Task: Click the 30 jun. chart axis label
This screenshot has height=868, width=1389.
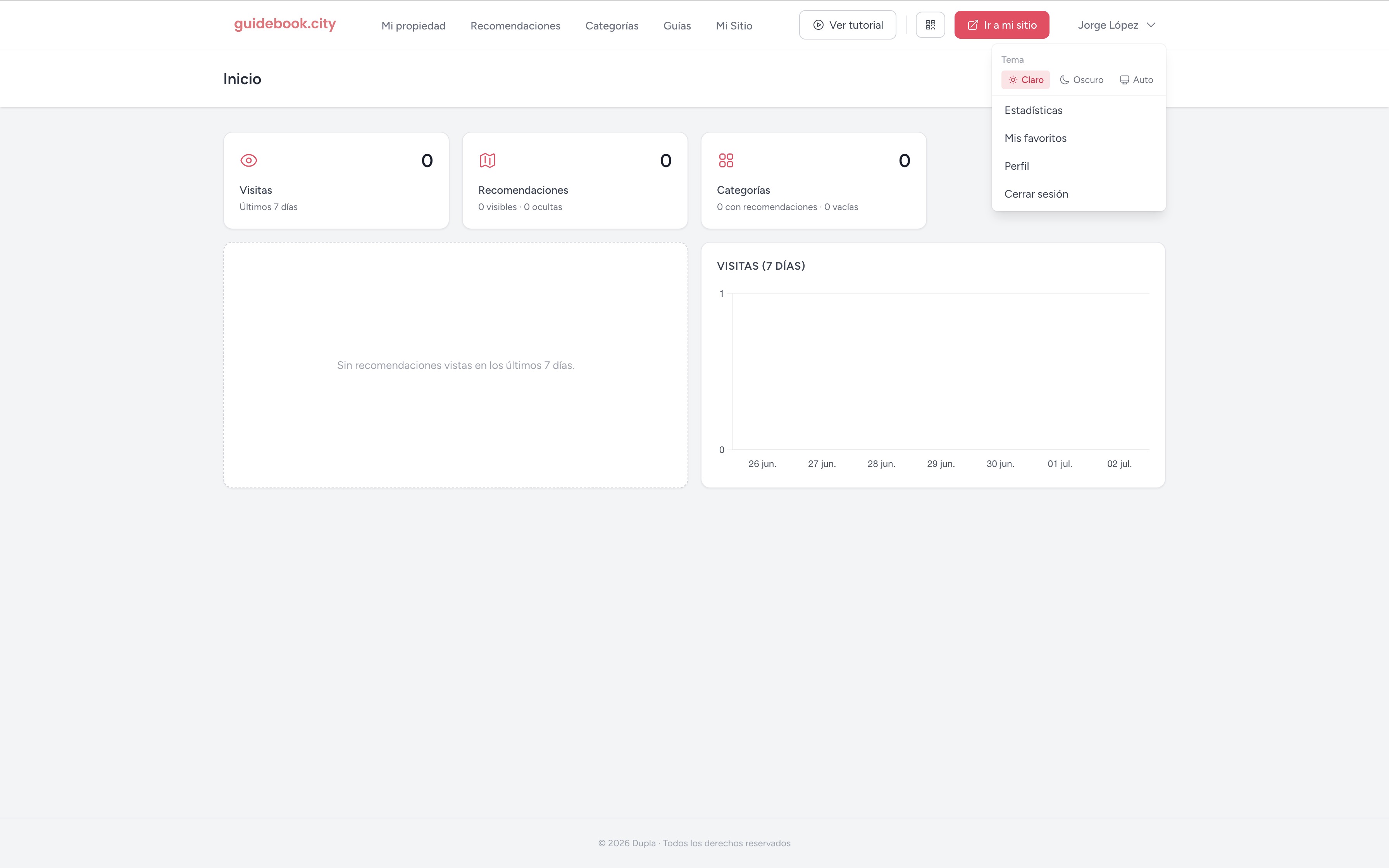Action: (1000, 464)
